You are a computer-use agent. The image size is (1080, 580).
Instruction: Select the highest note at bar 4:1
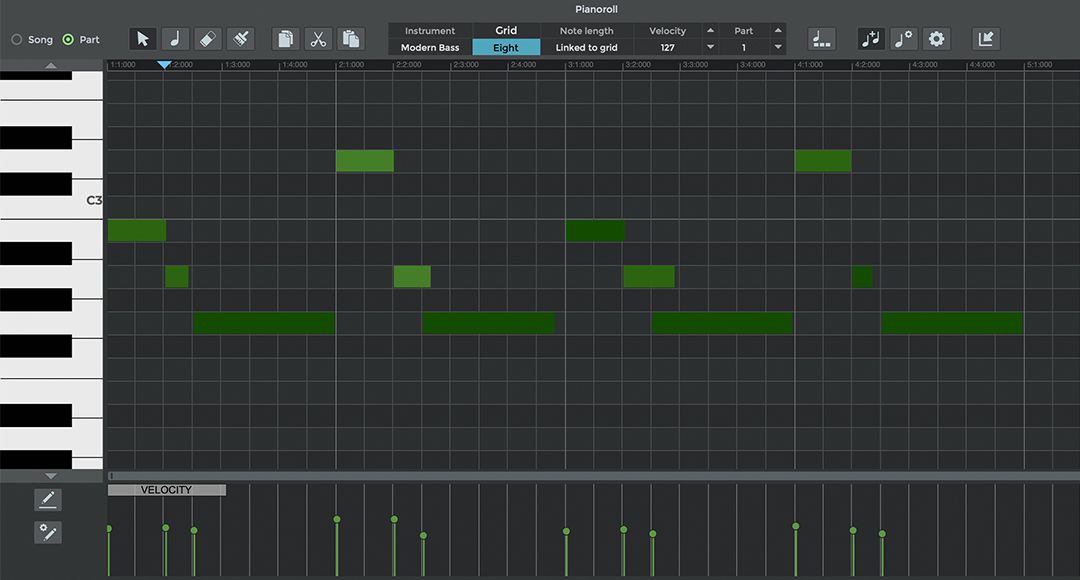[823, 160]
